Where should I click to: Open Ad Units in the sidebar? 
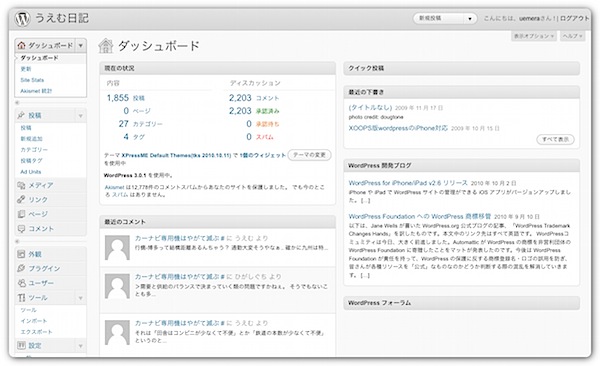click(31, 172)
